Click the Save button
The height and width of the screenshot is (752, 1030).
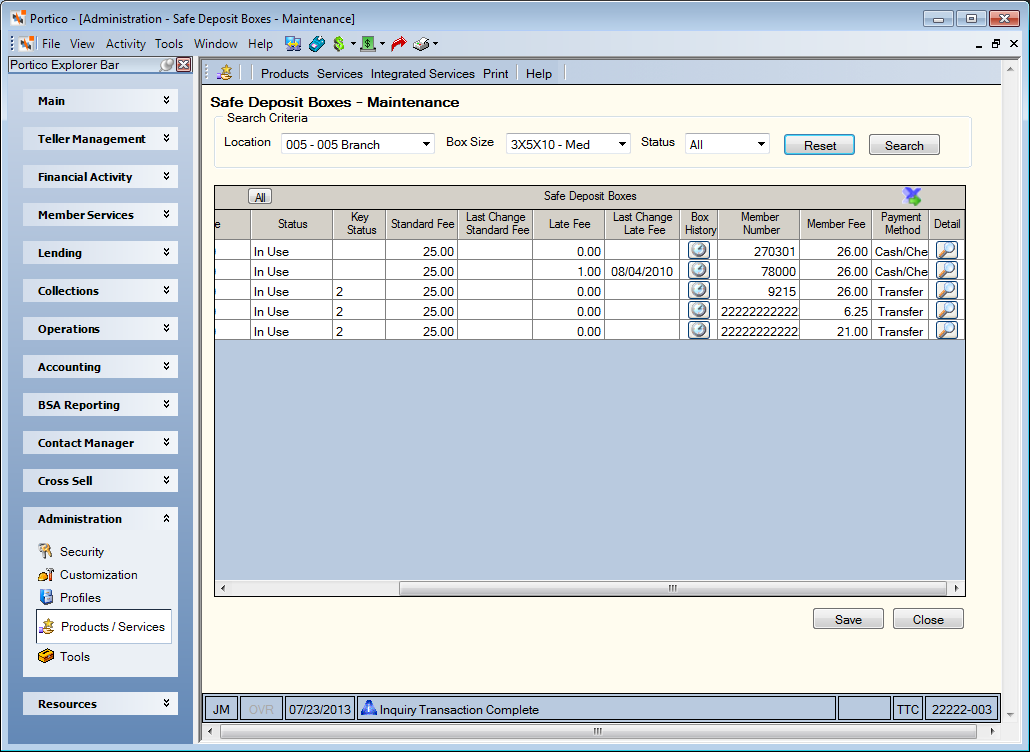point(848,619)
